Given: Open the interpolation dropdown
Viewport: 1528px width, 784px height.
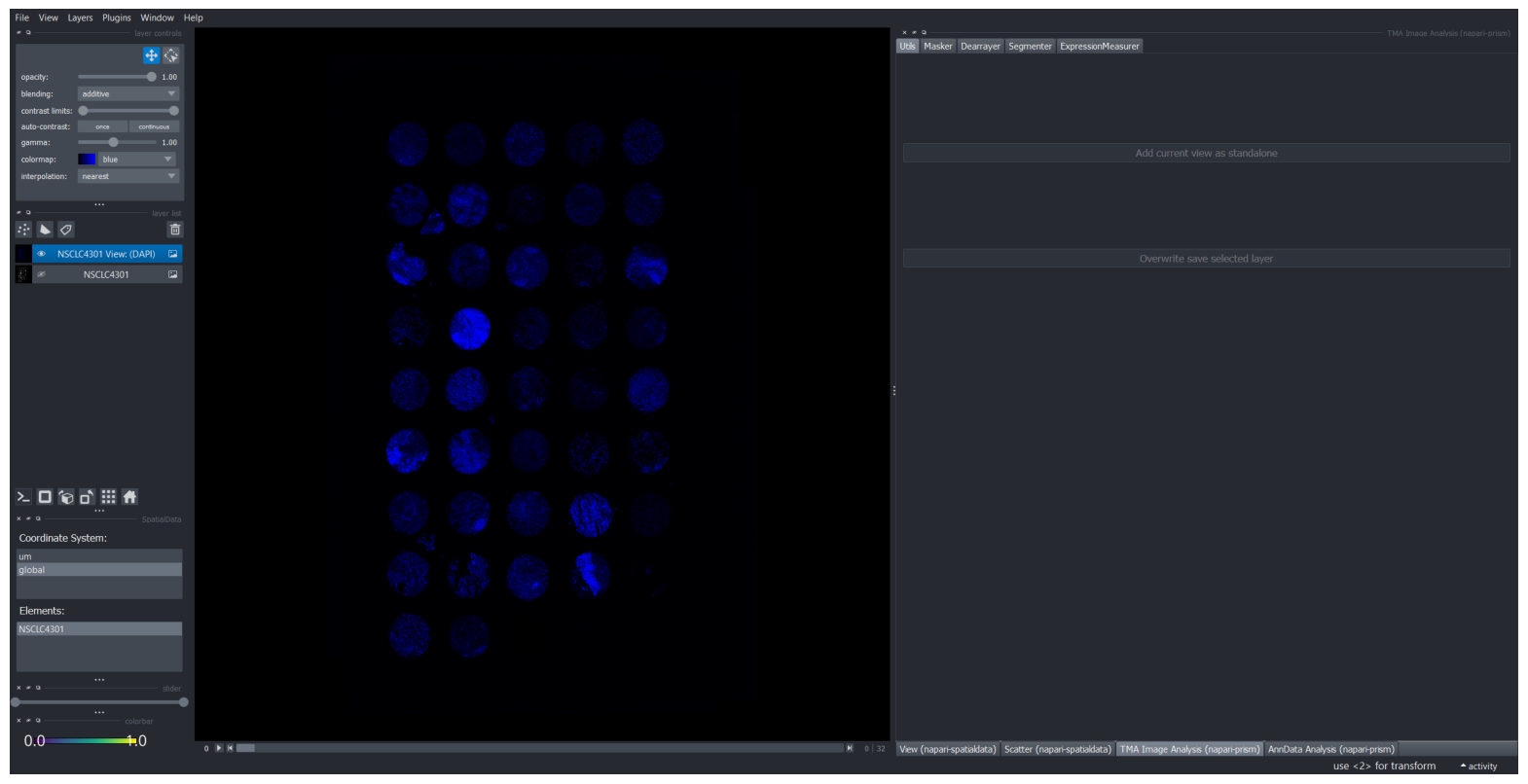Looking at the screenshot, I should pos(128,176).
